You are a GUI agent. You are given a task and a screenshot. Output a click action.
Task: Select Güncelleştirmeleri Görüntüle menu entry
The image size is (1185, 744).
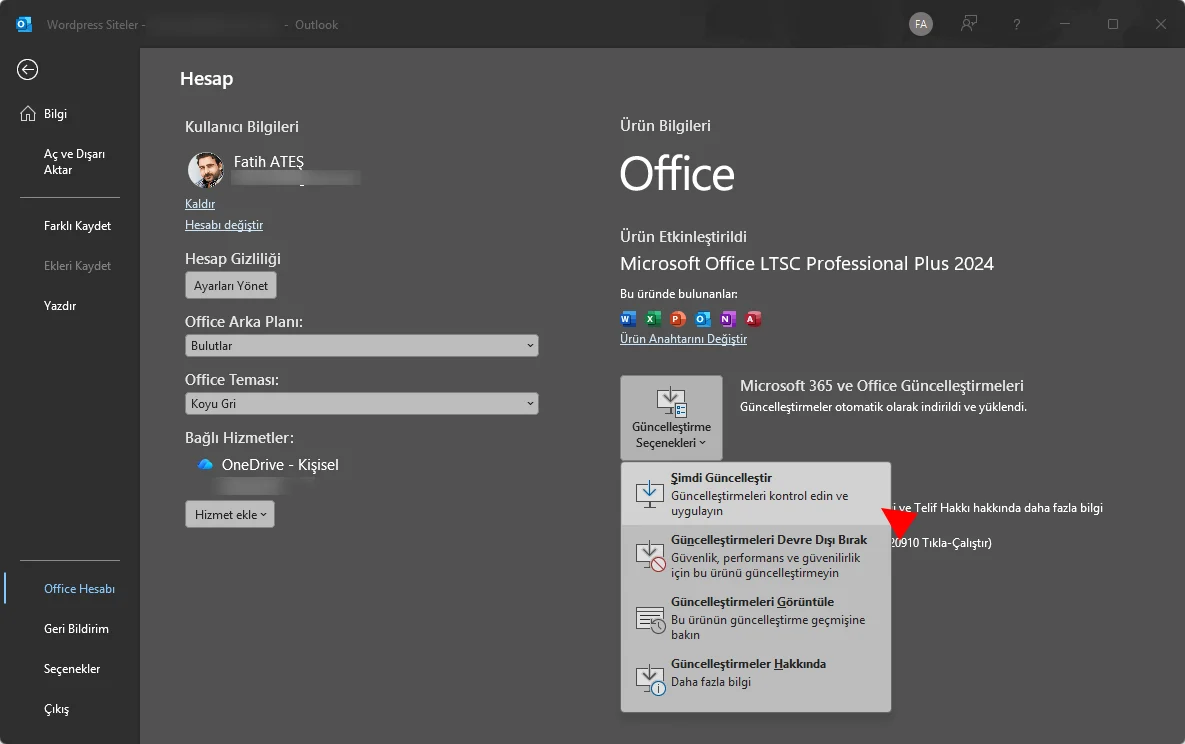click(x=756, y=618)
